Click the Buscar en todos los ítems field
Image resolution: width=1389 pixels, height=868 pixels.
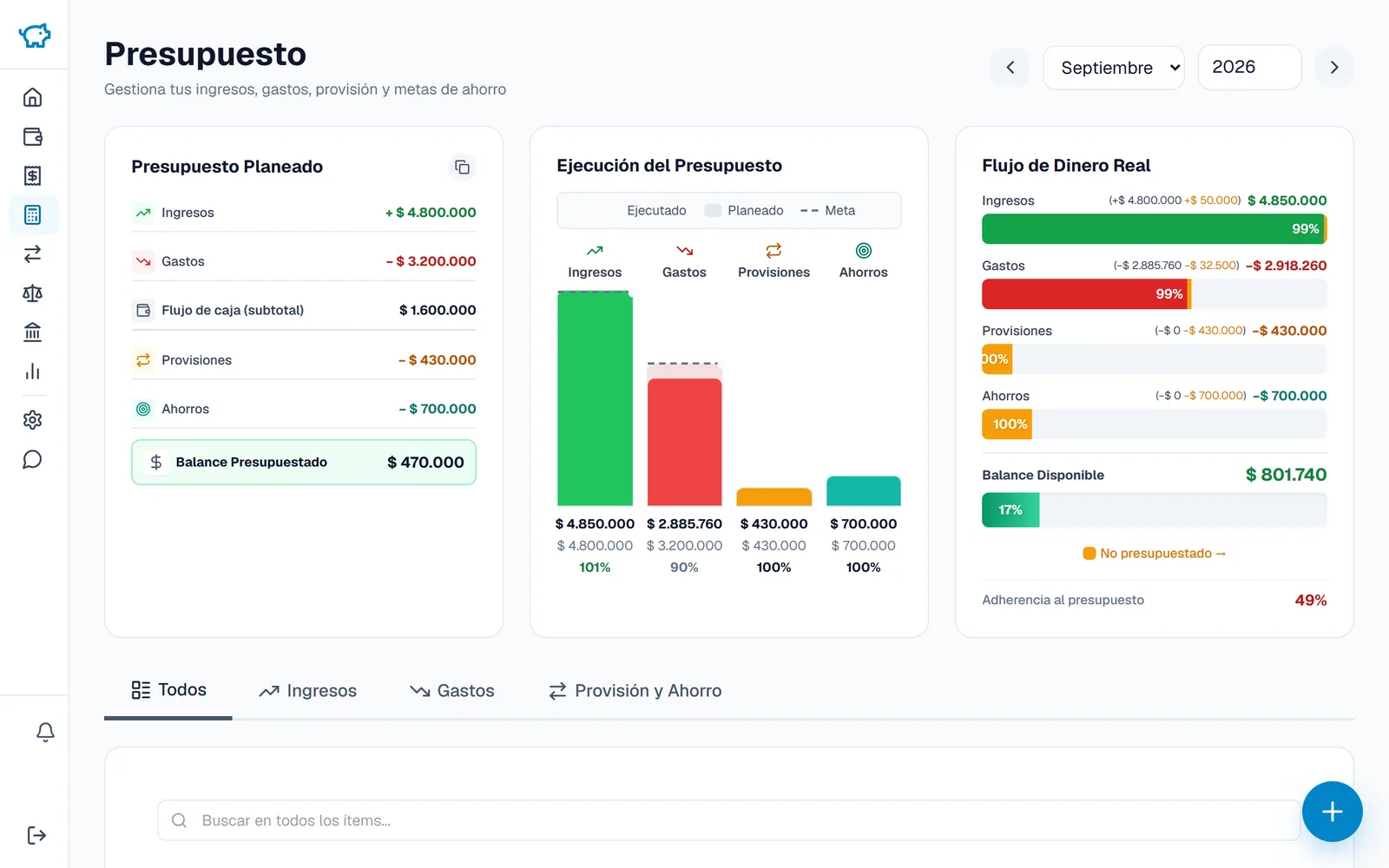point(728,820)
